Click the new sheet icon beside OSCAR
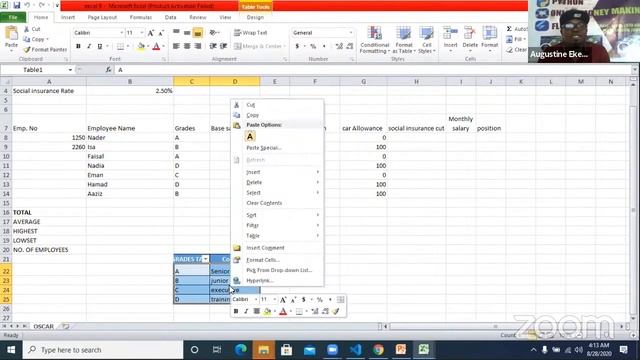 pos(66,327)
